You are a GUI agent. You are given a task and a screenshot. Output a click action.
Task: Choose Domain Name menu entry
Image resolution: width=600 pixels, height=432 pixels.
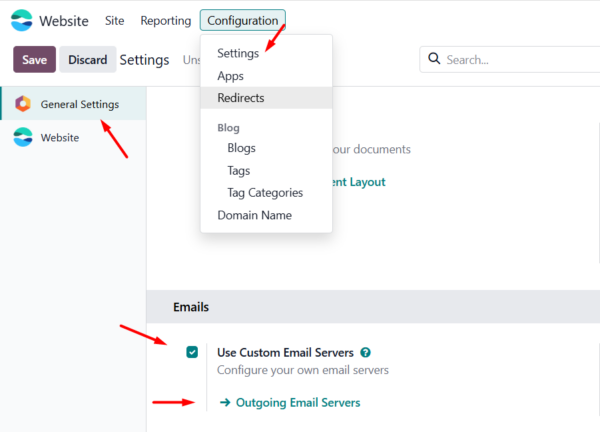point(254,215)
